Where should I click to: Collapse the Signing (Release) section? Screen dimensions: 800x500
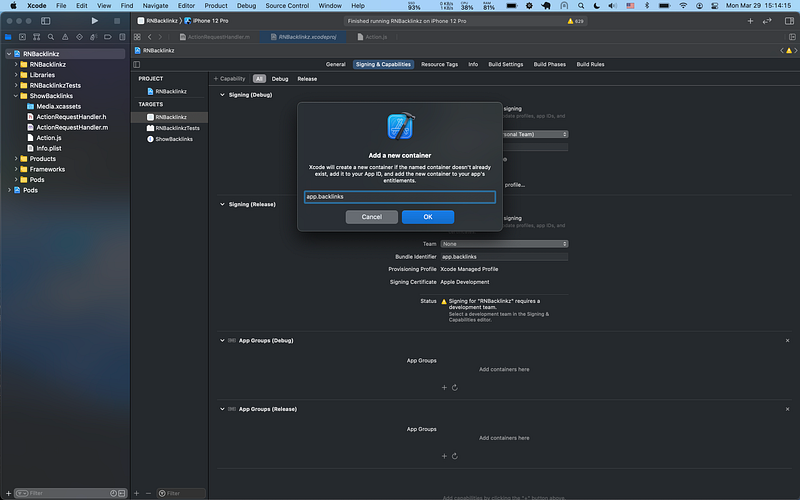[221, 203]
